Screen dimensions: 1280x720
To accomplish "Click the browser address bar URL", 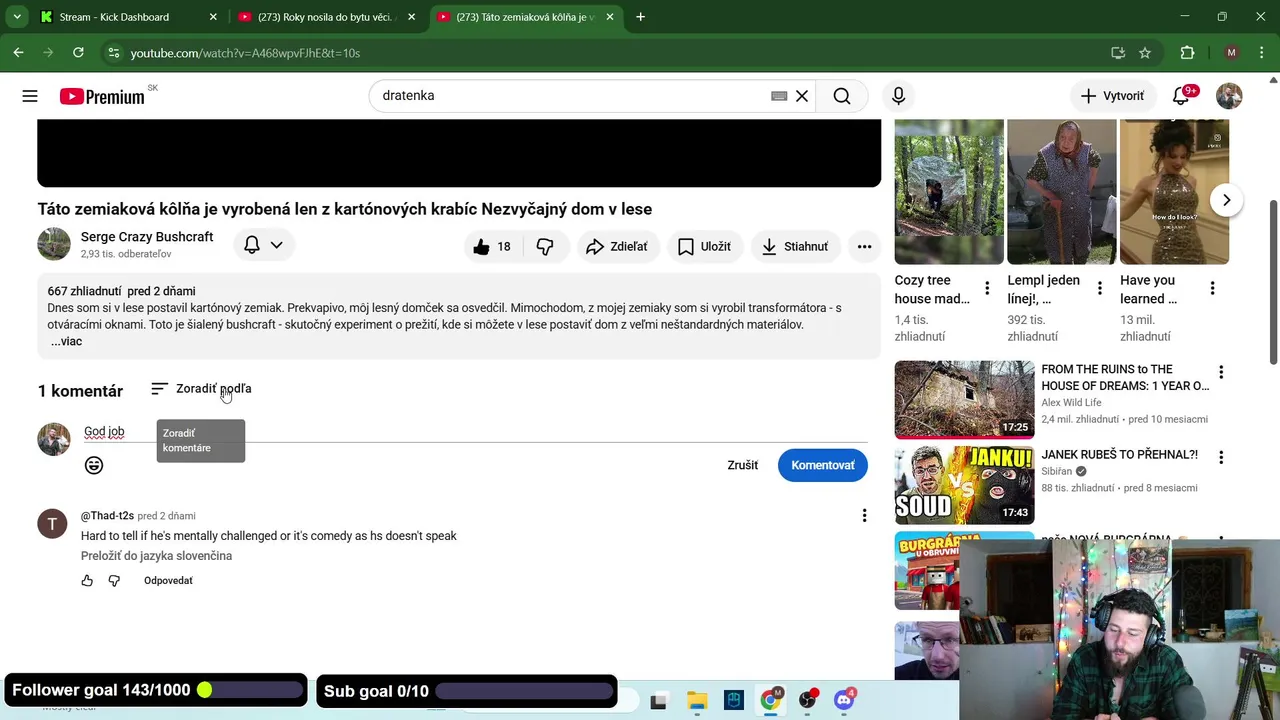I will coord(244,53).
